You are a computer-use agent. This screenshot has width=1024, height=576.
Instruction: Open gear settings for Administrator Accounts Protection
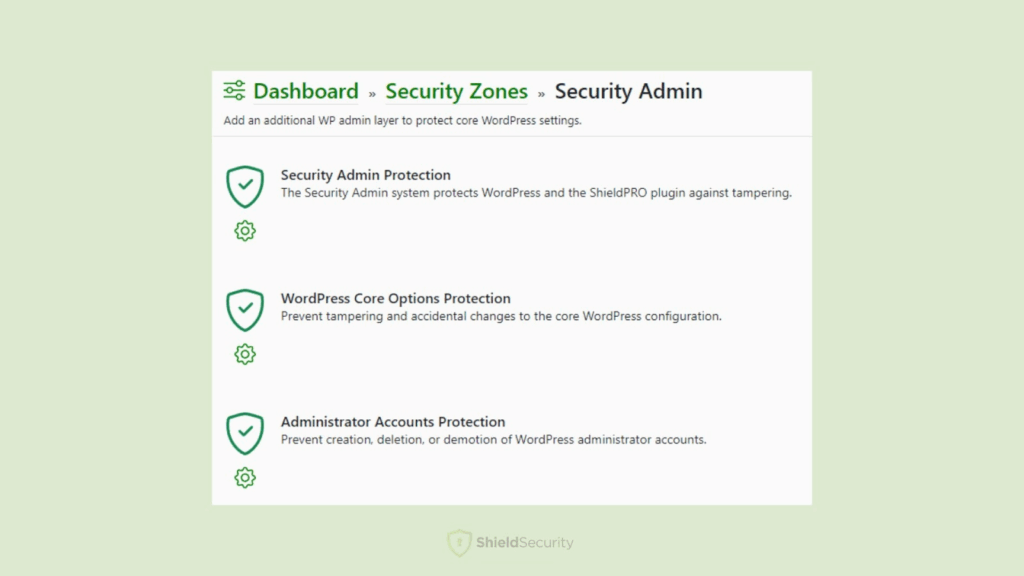pos(245,478)
